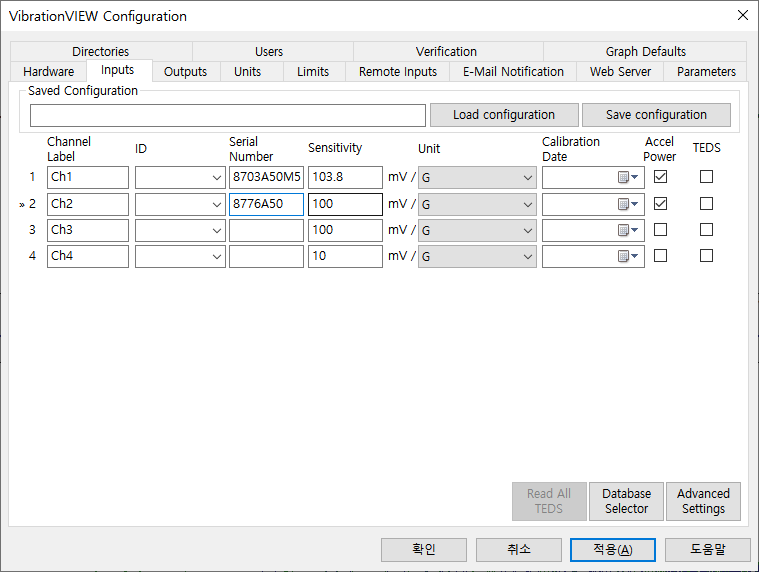The width and height of the screenshot is (759, 572).
Task: Enable TEDS for channel 2
Action: pyautogui.click(x=706, y=204)
